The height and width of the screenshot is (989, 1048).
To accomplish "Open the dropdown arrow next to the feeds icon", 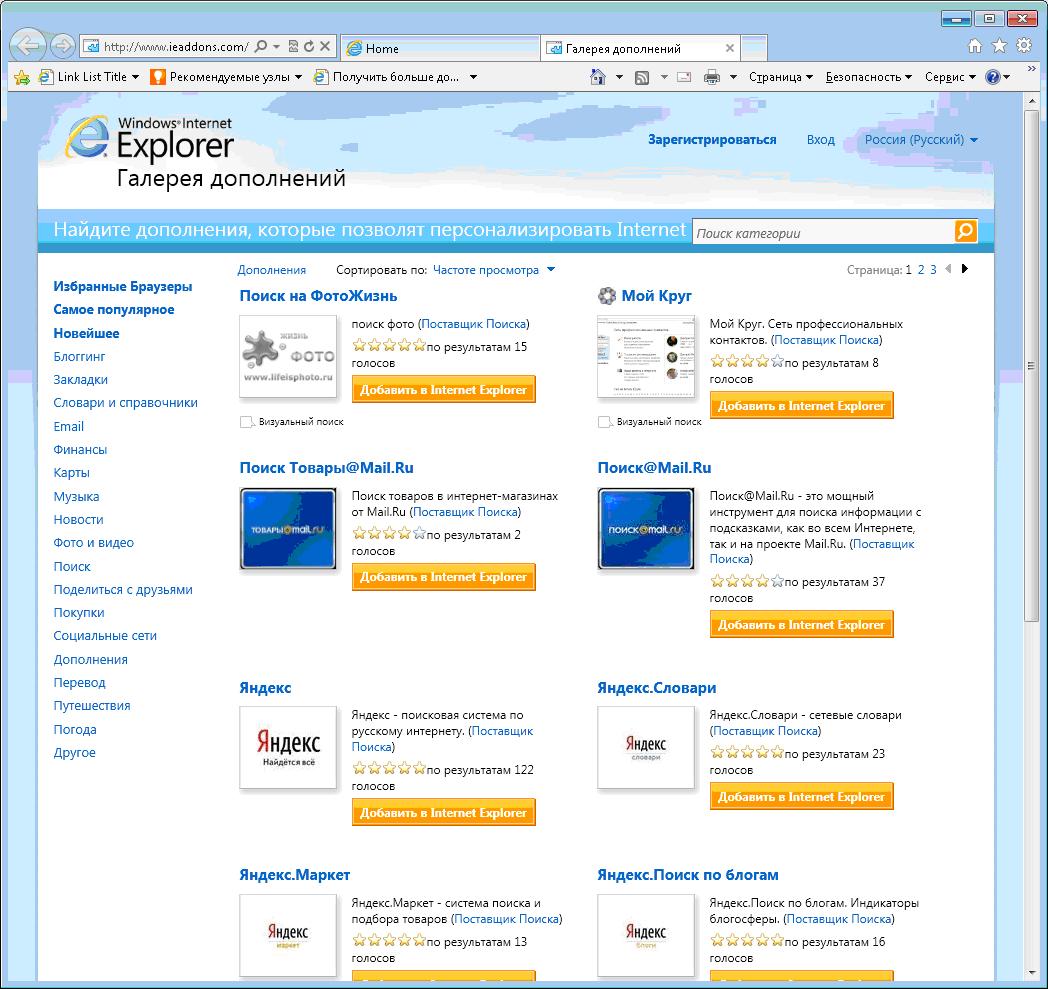I will [664, 77].
